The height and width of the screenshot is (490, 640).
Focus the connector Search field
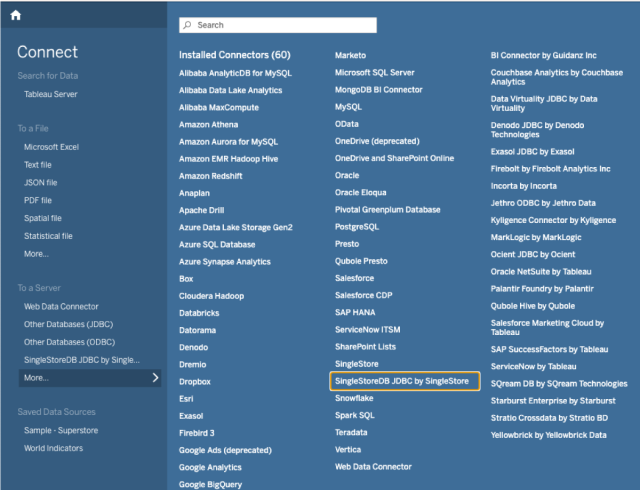[278, 25]
